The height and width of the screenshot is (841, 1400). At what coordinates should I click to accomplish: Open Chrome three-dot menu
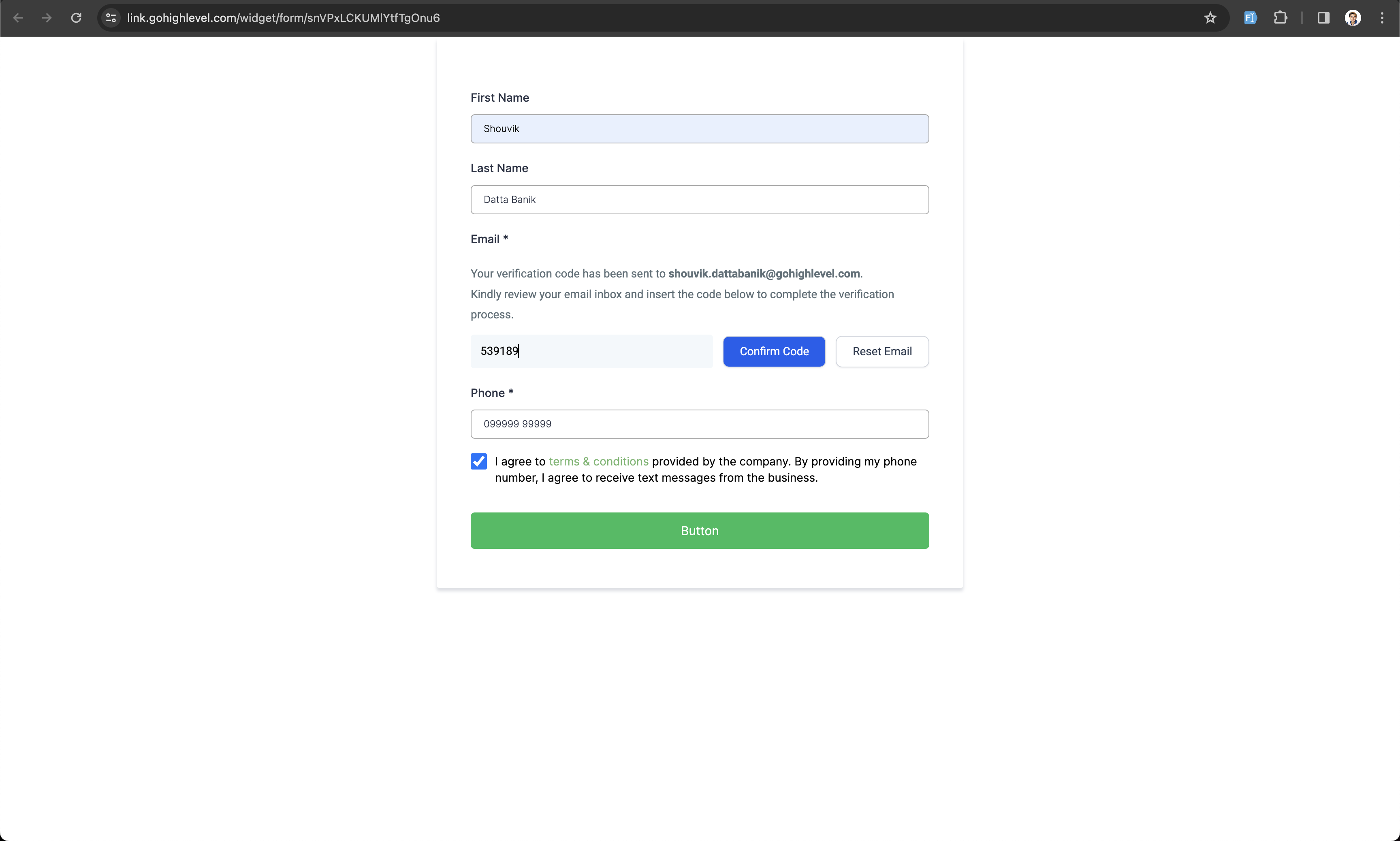coord(1382,18)
